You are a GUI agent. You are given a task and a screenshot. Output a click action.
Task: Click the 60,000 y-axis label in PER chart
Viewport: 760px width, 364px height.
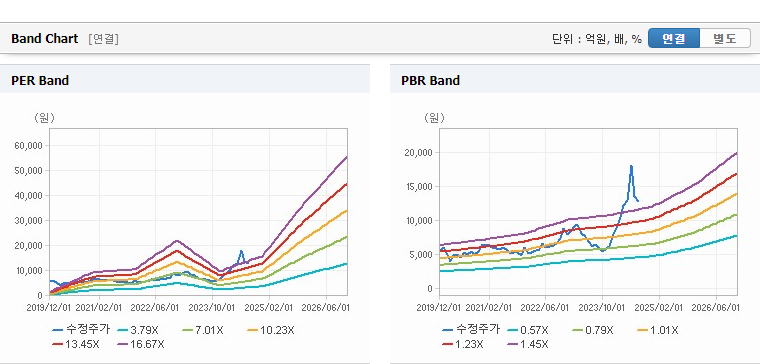tap(30, 145)
